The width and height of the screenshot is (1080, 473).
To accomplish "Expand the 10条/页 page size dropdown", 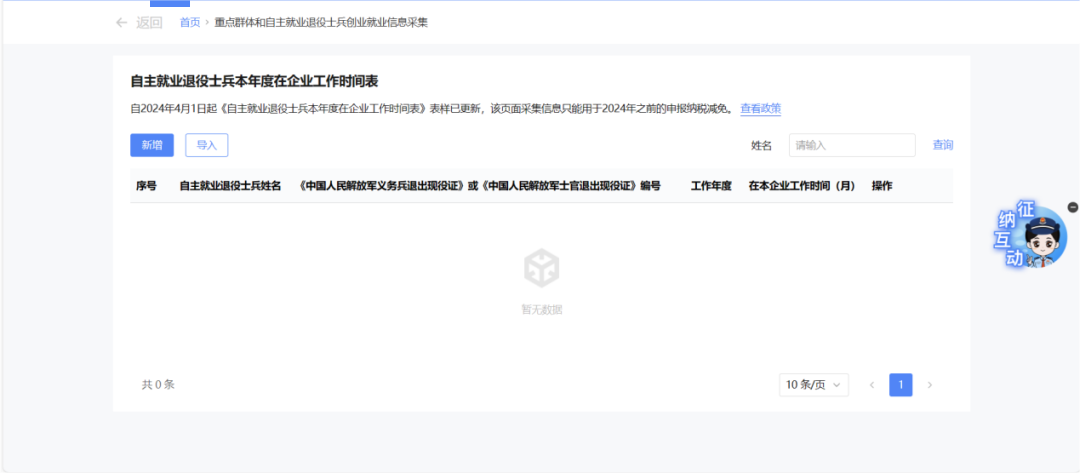I will [x=814, y=385].
